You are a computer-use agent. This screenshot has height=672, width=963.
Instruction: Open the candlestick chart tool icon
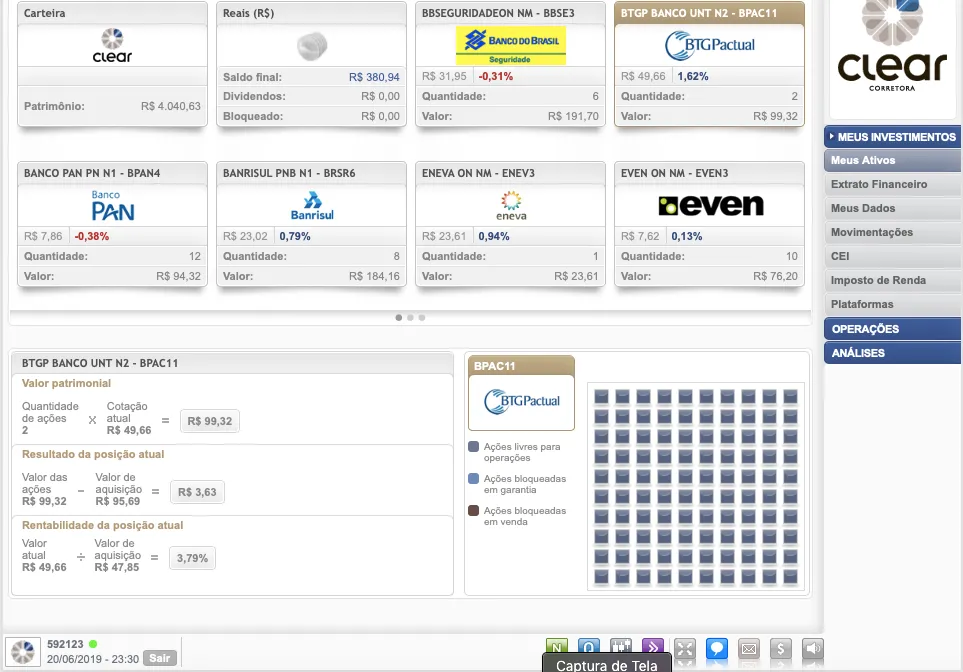pos(620,648)
